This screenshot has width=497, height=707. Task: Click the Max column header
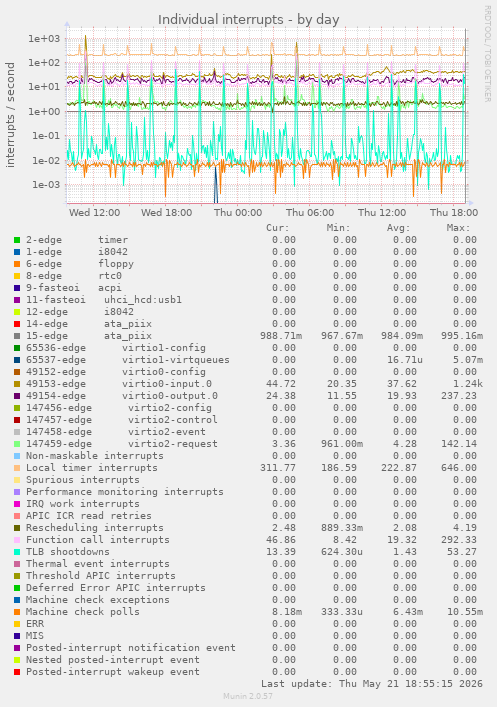coord(459,228)
